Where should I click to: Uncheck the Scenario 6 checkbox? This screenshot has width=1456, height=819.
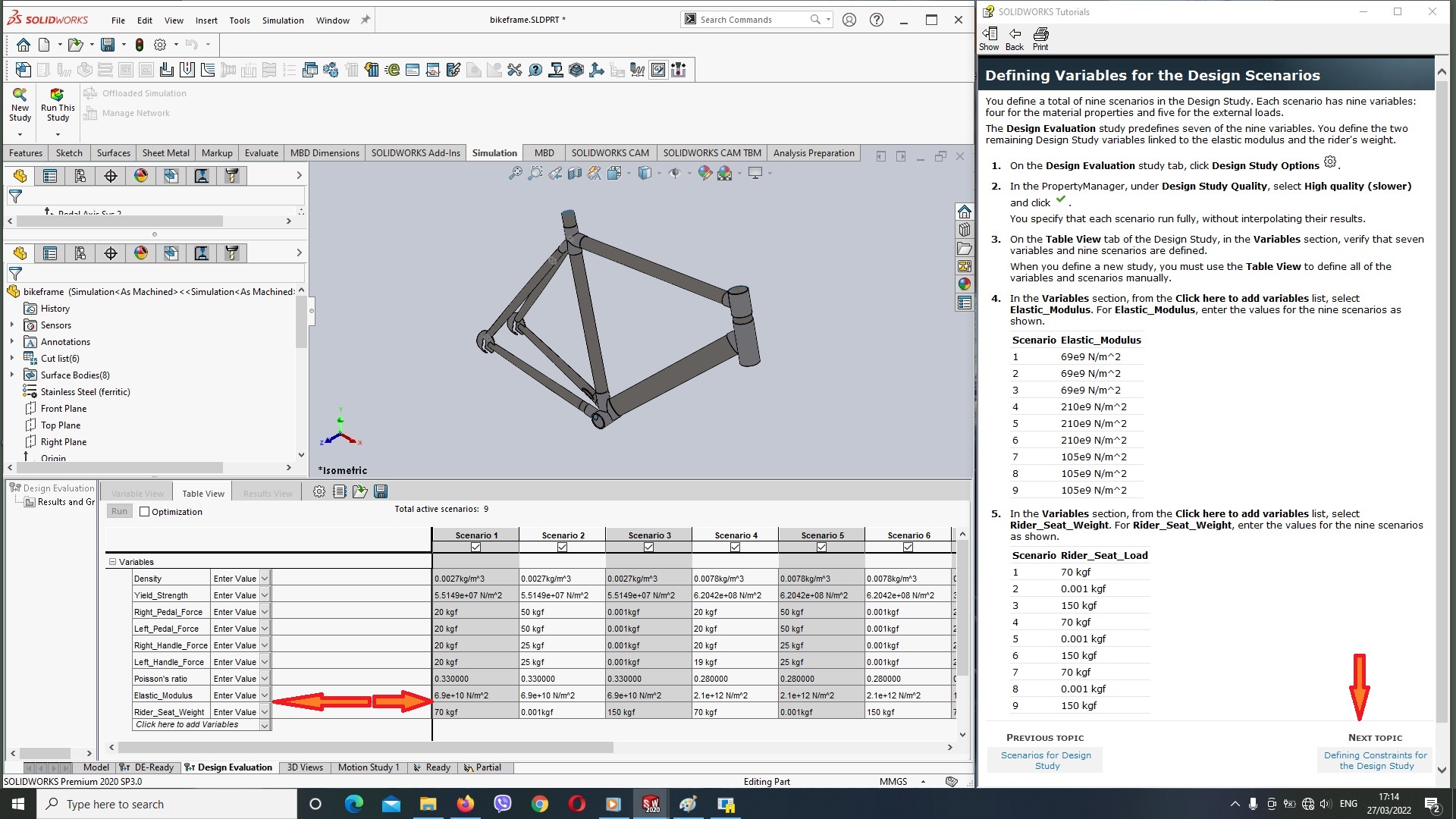point(908,548)
